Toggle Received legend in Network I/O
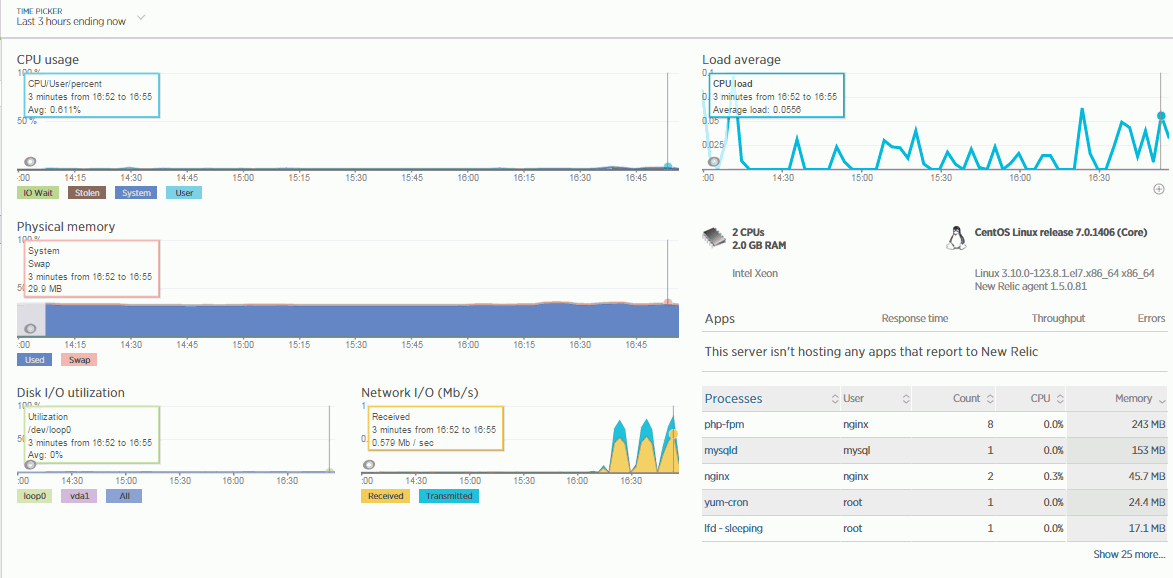This screenshot has width=1173, height=578. [385, 496]
